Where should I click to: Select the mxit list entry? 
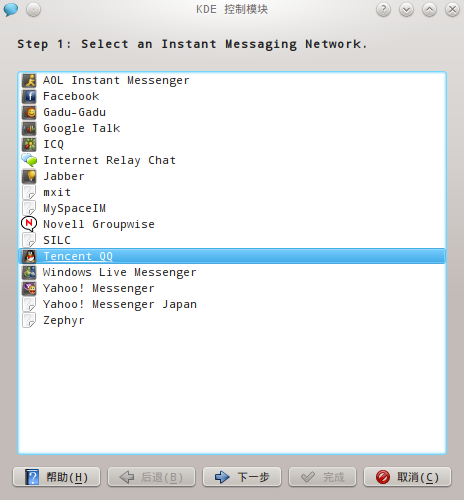coord(232,192)
